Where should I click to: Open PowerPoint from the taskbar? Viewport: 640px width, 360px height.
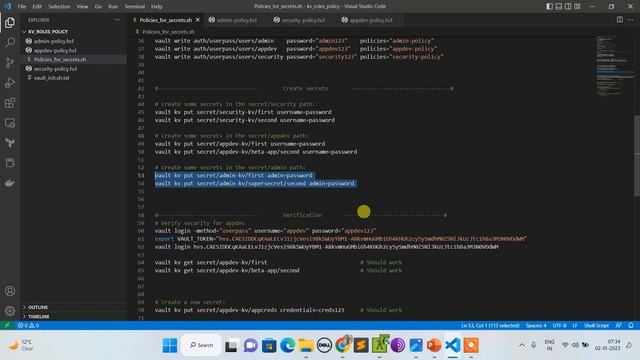(434, 345)
